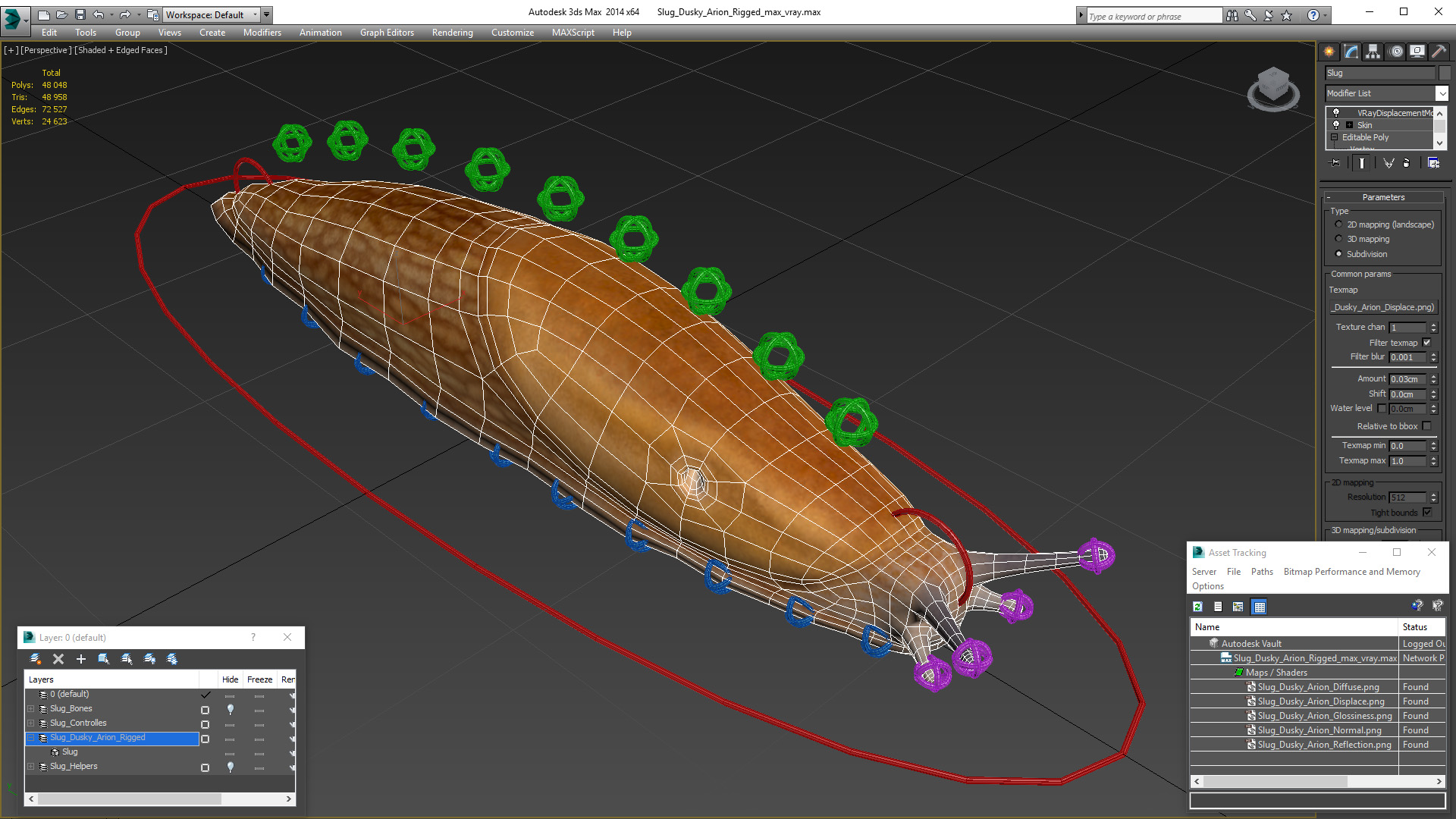Expand the Skin modifier sub-objects
The width and height of the screenshot is (1456, 819).
[1349, 125]
